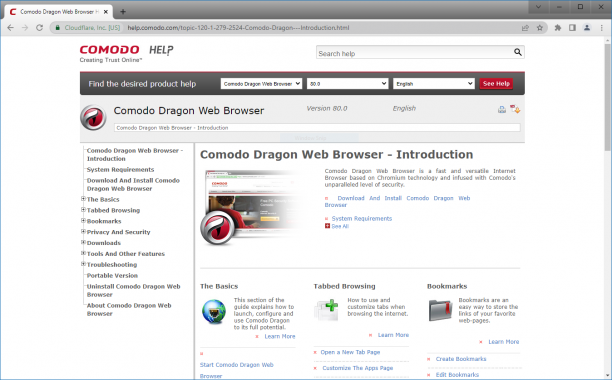Select the Comodo Dragon Web Browser tab
The image size is (612, 380).
pos(59,12)
